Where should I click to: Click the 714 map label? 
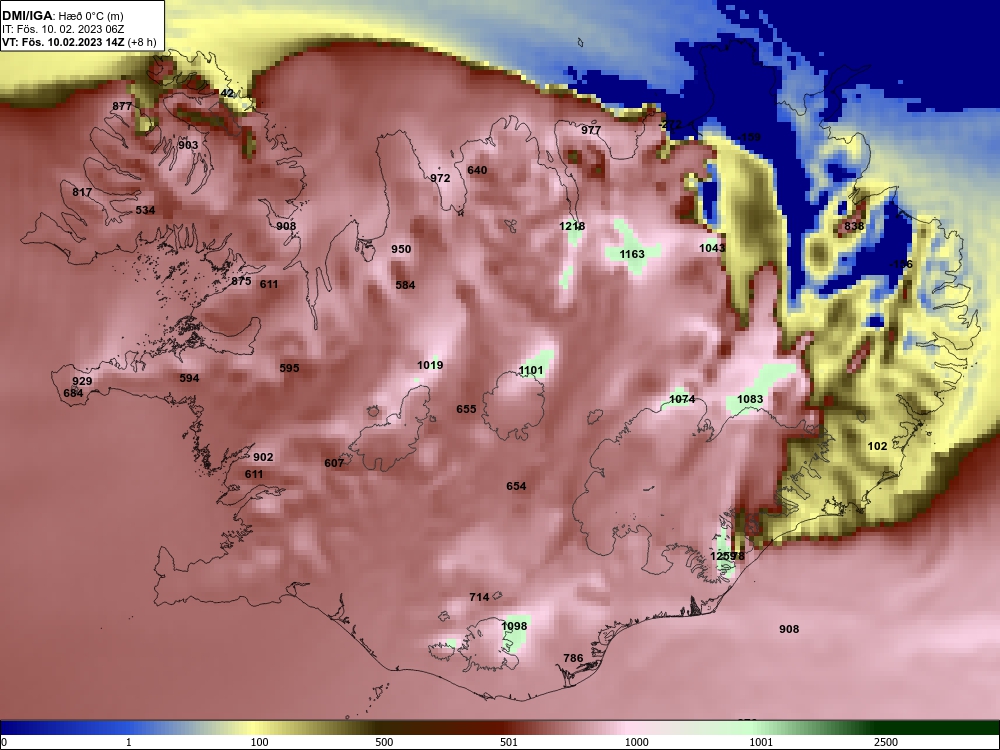480,598
